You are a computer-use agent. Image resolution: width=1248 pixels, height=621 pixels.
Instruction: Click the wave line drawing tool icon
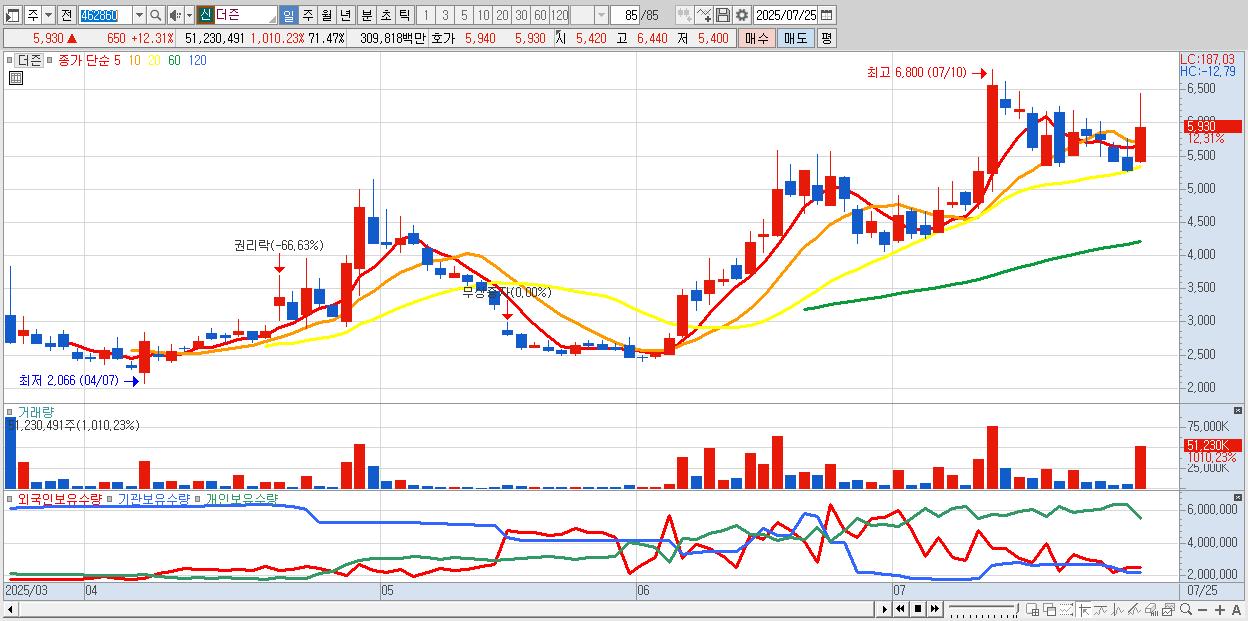click(x=1118, y=609)
